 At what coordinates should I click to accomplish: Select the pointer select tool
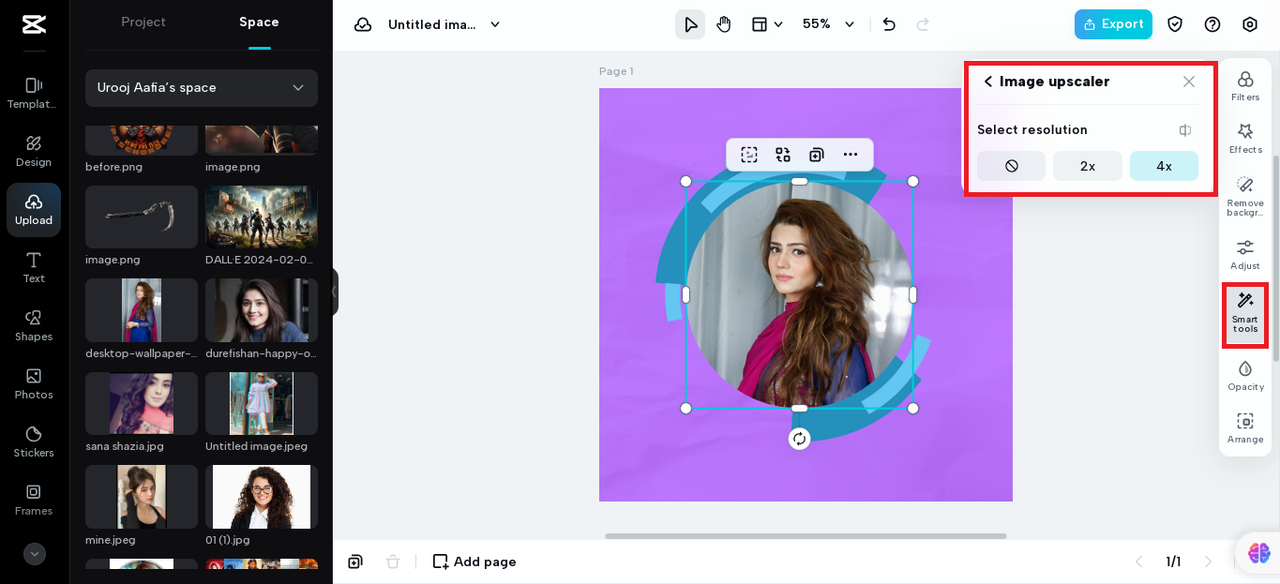pyautogui.click(x=690, y=24)
